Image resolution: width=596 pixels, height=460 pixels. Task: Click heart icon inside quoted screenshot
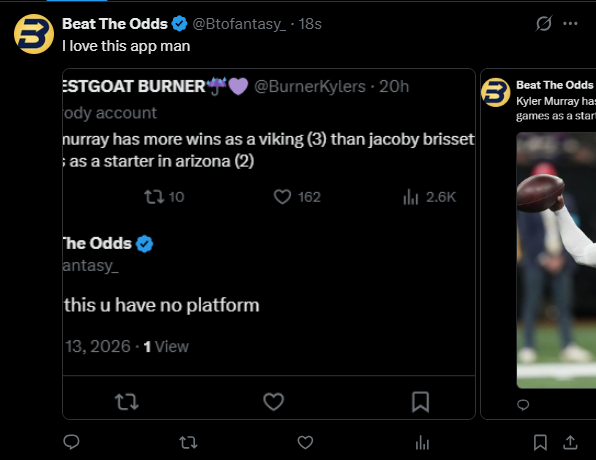pyautogui.click(x=274, y=402)
